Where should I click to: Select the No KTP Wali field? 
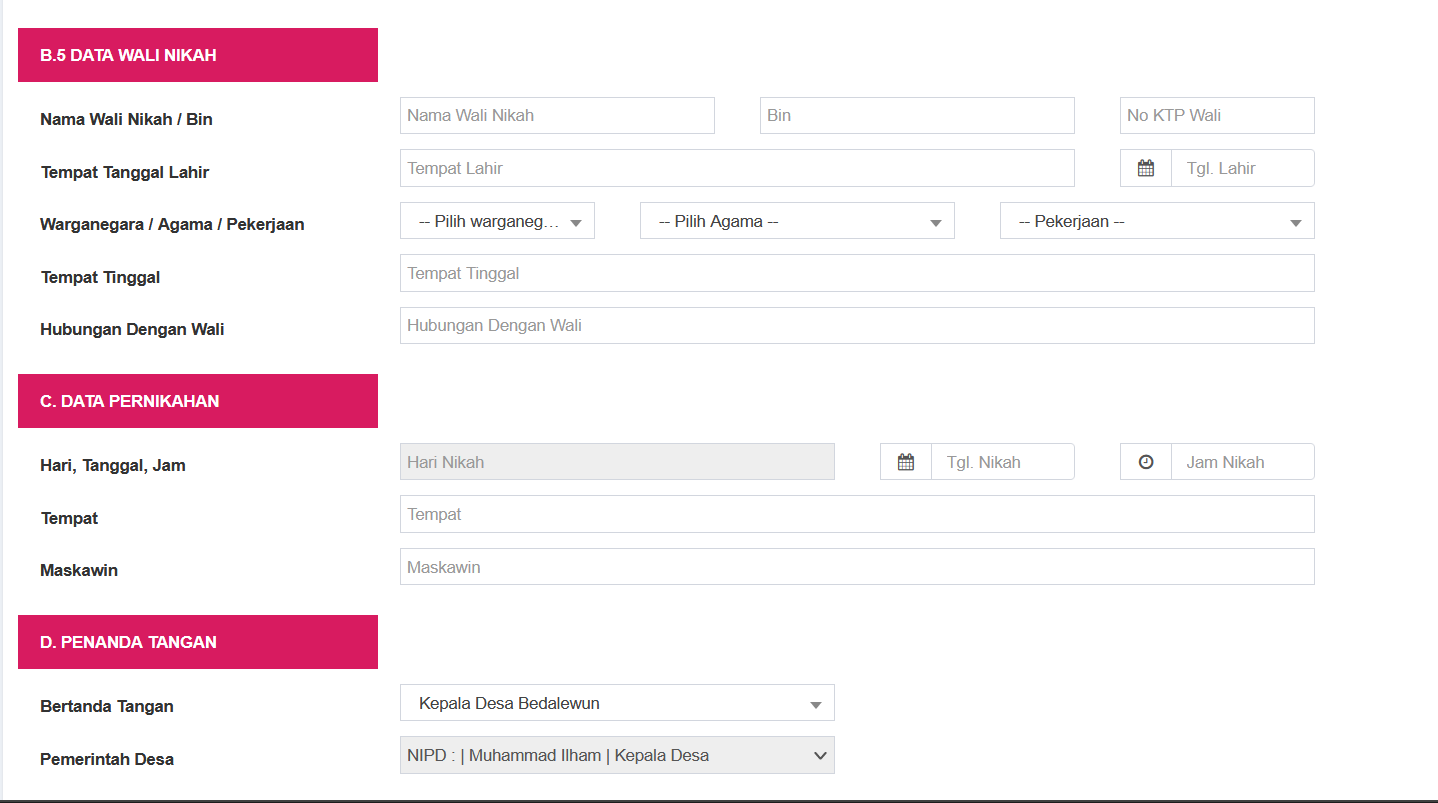[1216, 115]
